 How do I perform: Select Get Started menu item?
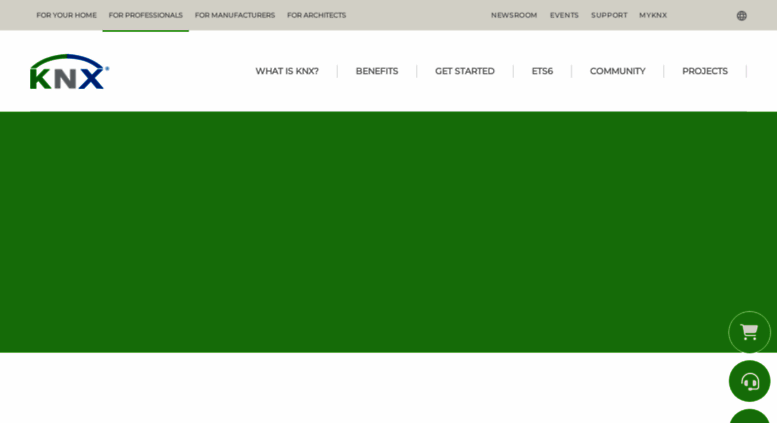pyautogui.click(x=465, y=71)
